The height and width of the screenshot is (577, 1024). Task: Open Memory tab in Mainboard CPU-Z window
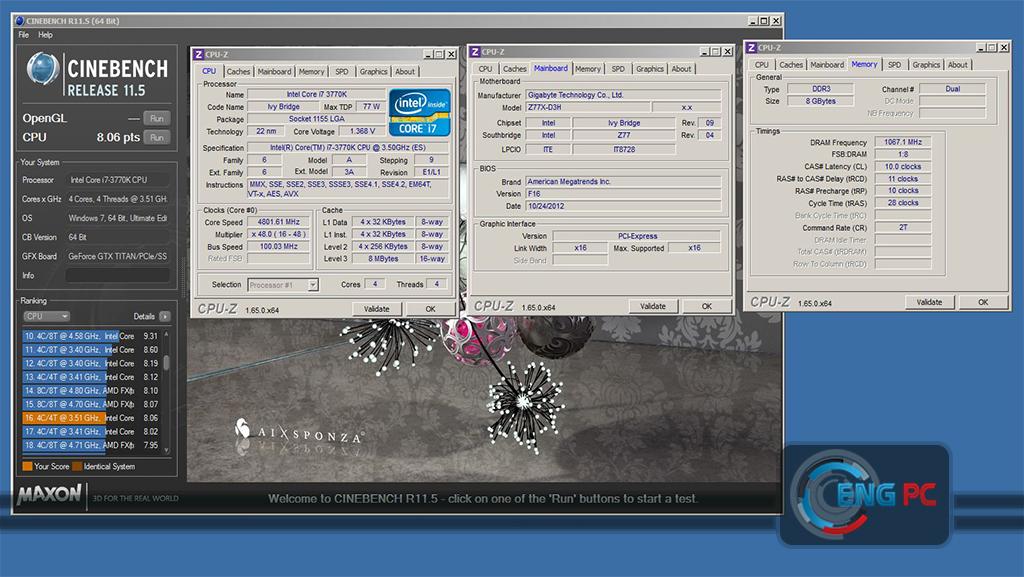pyautogui.click(x=588, y=69)
